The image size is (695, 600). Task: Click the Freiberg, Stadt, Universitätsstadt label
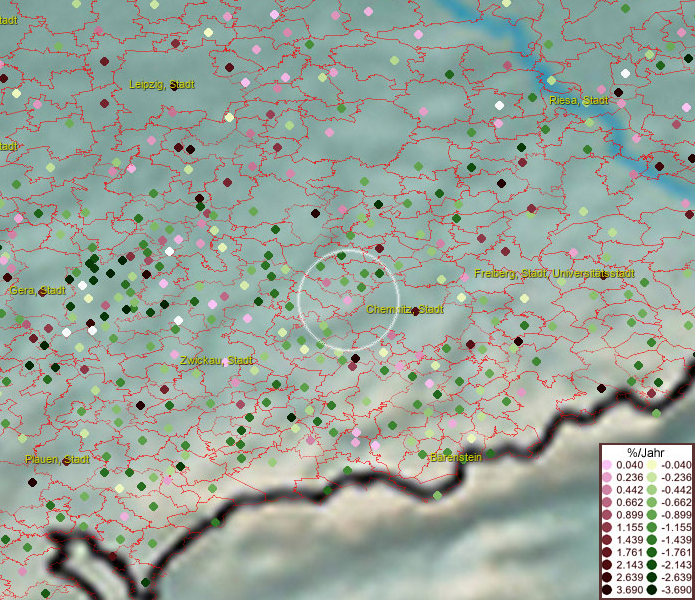[554, 273]
